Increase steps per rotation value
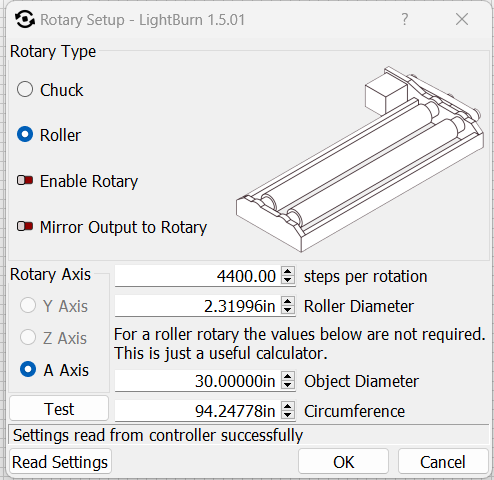494x480 pixels. (x=288, y=271)
